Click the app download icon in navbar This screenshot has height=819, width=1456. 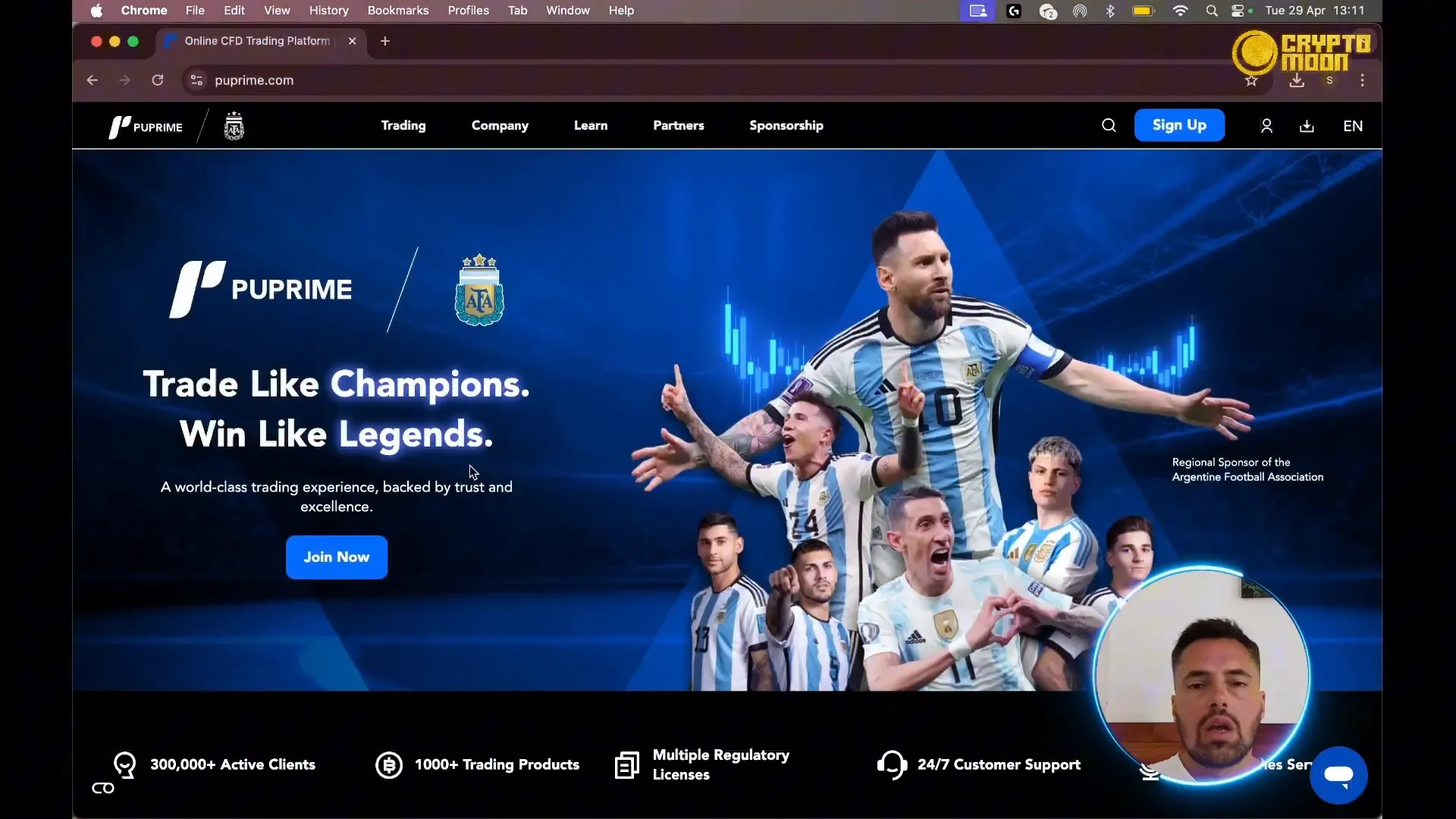[1307, 126]
